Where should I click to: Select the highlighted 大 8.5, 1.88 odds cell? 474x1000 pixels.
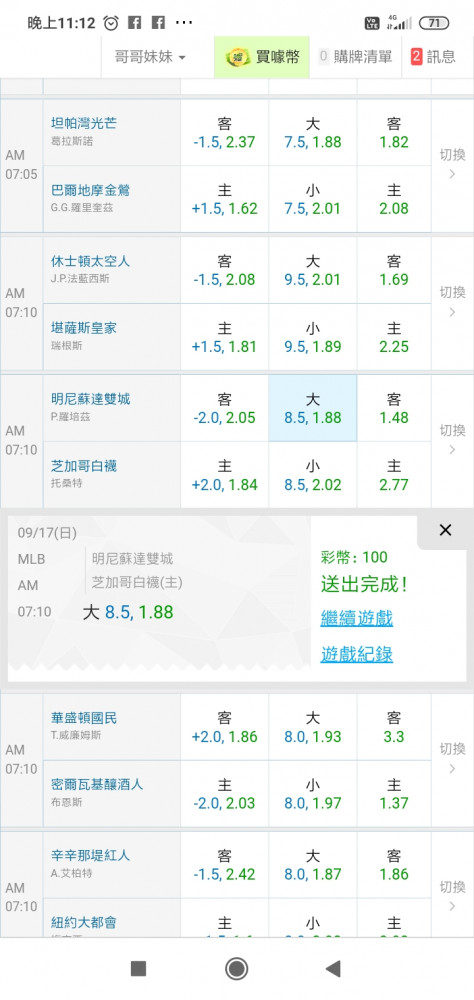[x=313, y=408]
